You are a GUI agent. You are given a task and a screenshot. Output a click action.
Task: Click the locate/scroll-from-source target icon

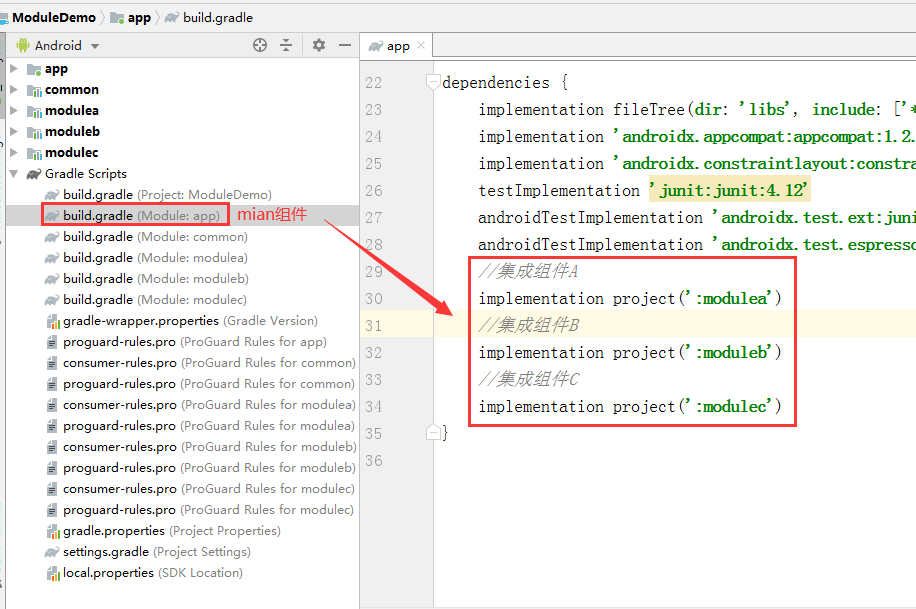click(260, 45)
